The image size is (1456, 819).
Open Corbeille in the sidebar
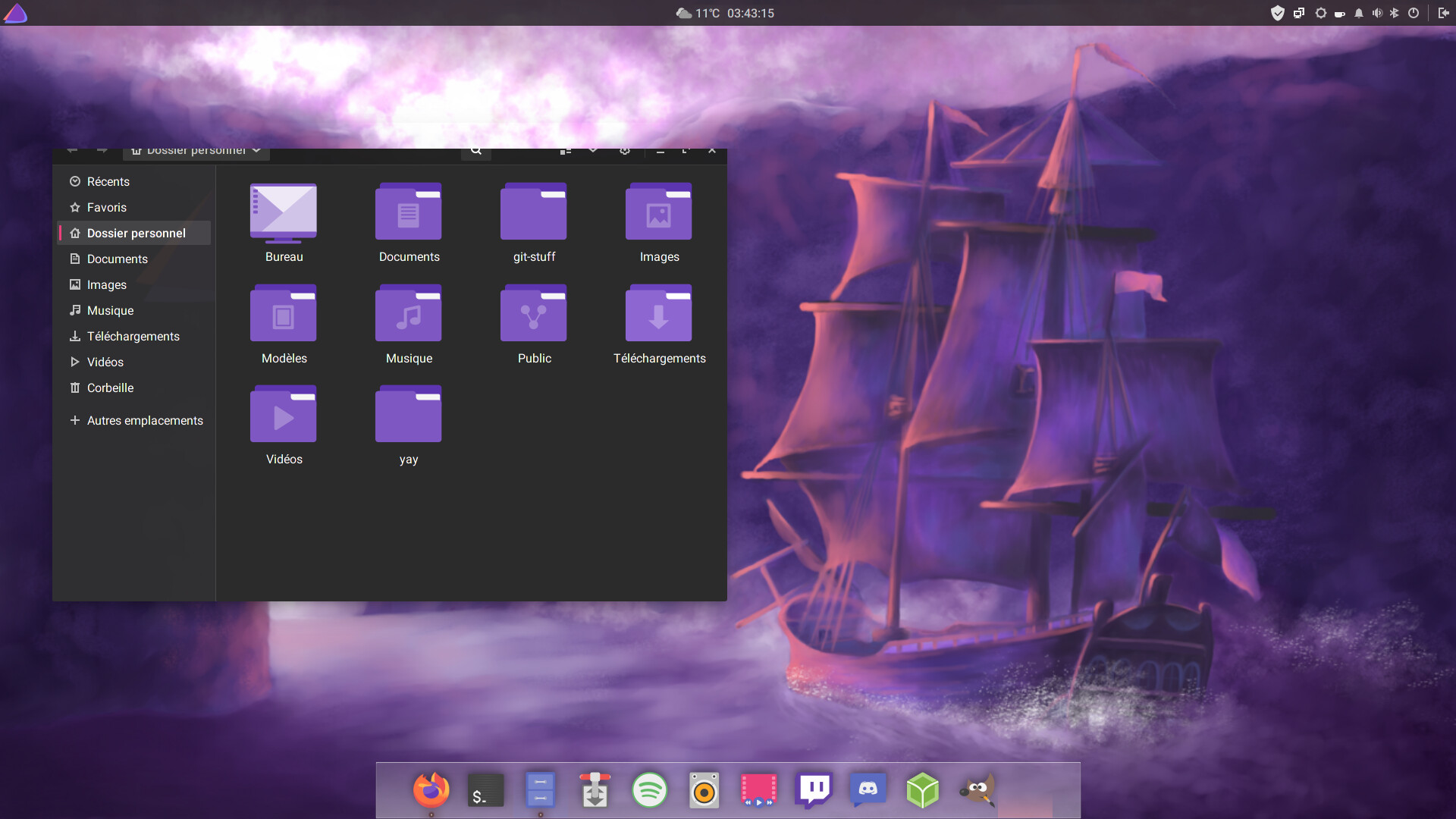[134, 388]
